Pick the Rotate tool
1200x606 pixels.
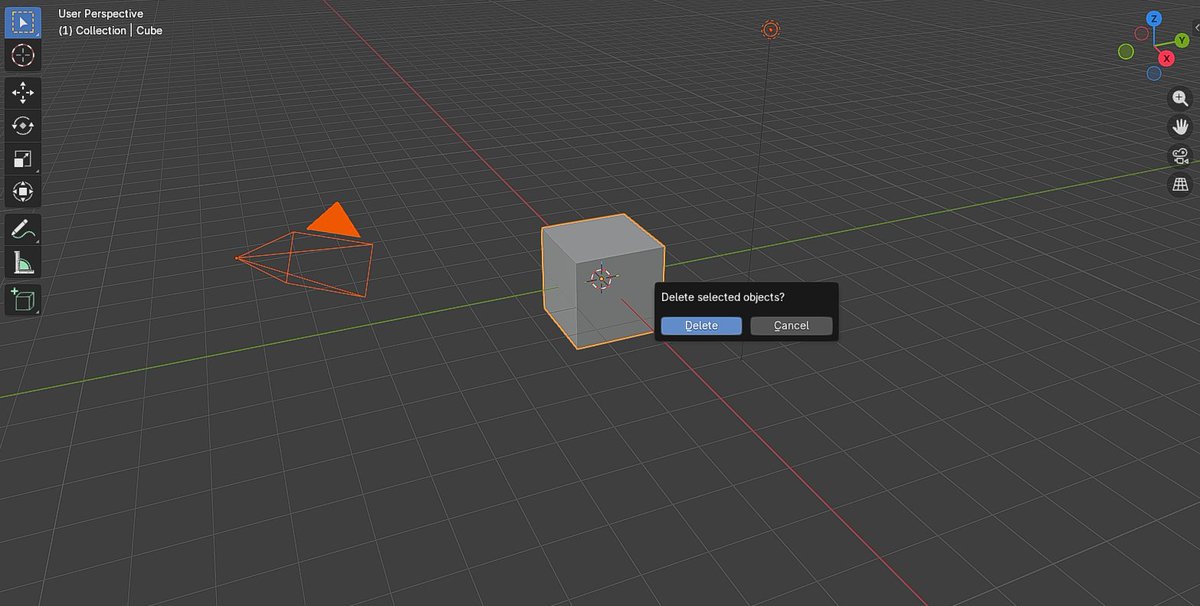[x=22, y=126]
